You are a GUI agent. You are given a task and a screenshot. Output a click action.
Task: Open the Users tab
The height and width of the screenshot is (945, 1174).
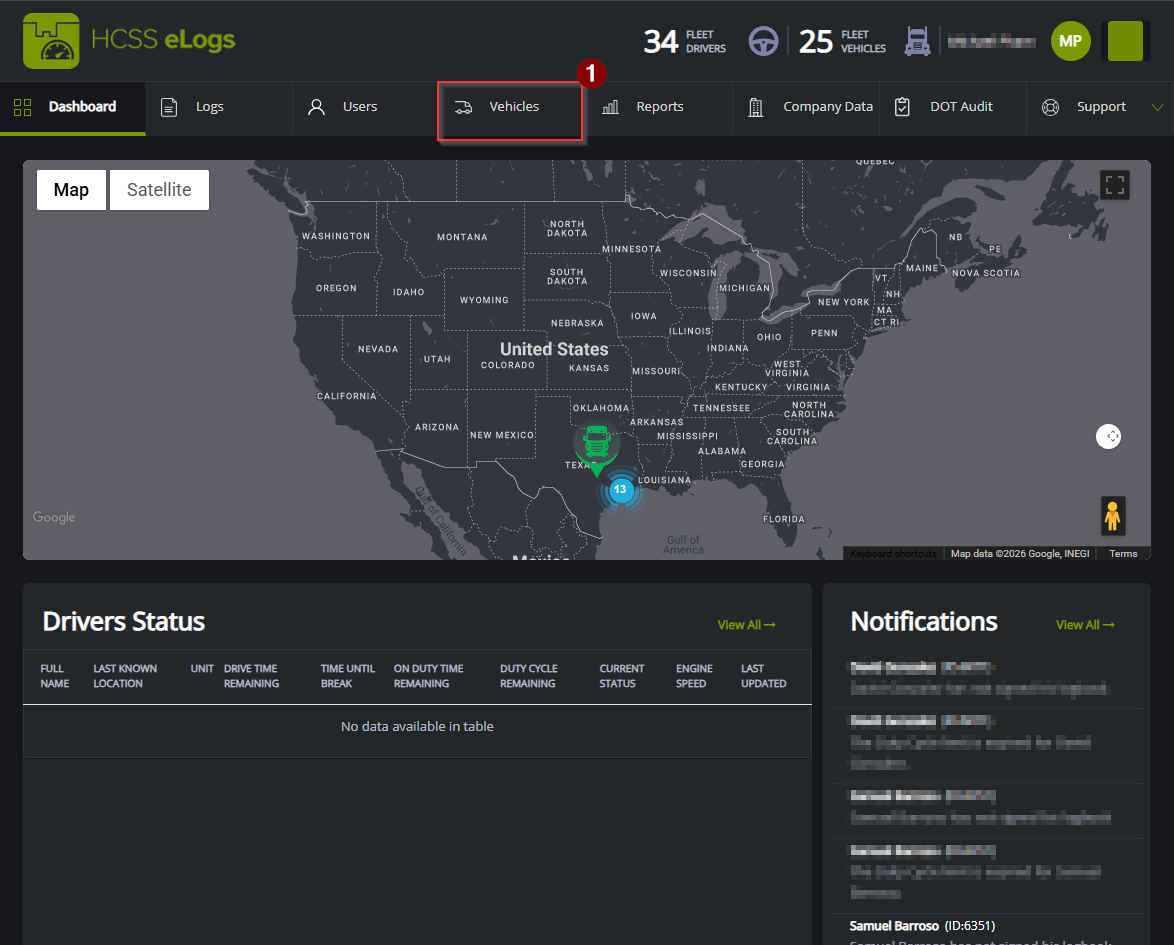pos(365,107)
